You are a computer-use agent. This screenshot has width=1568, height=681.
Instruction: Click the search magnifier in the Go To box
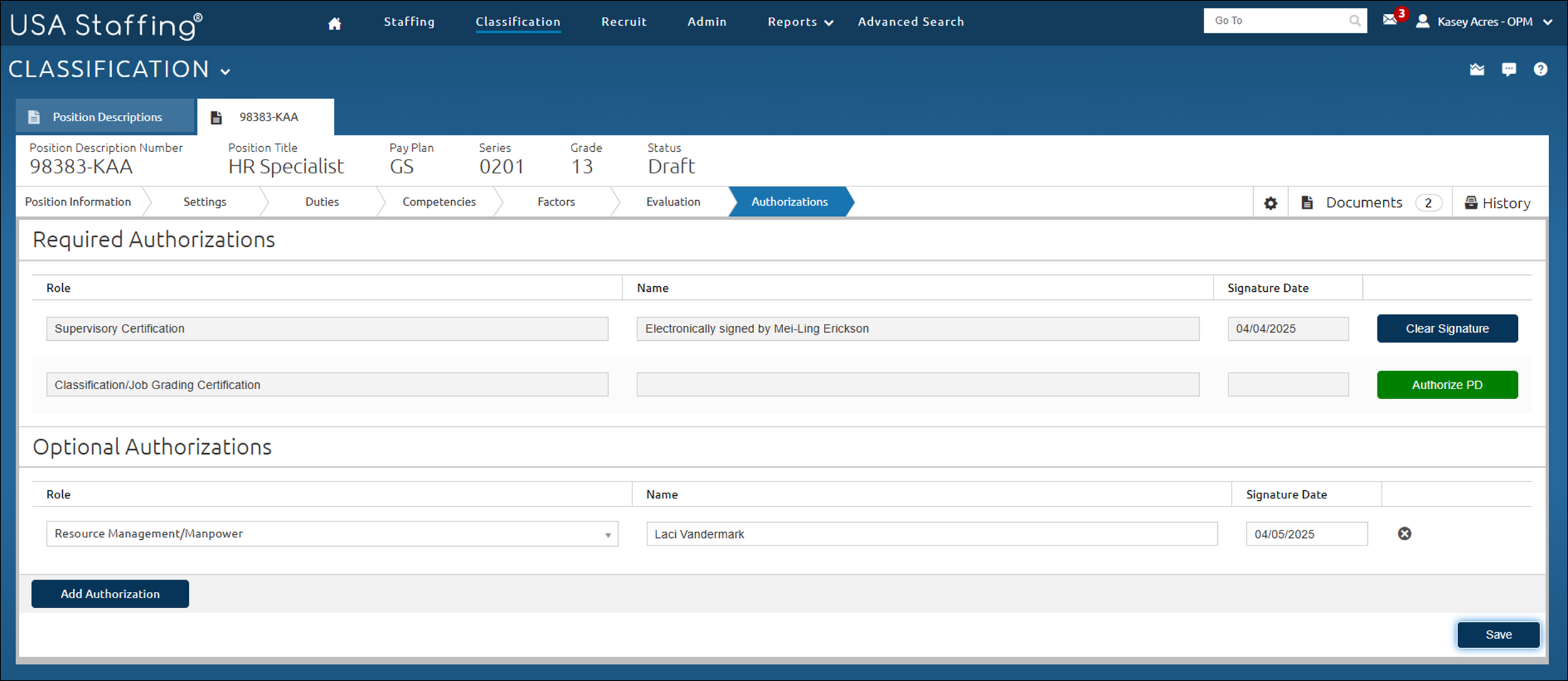click(1354, 20)
